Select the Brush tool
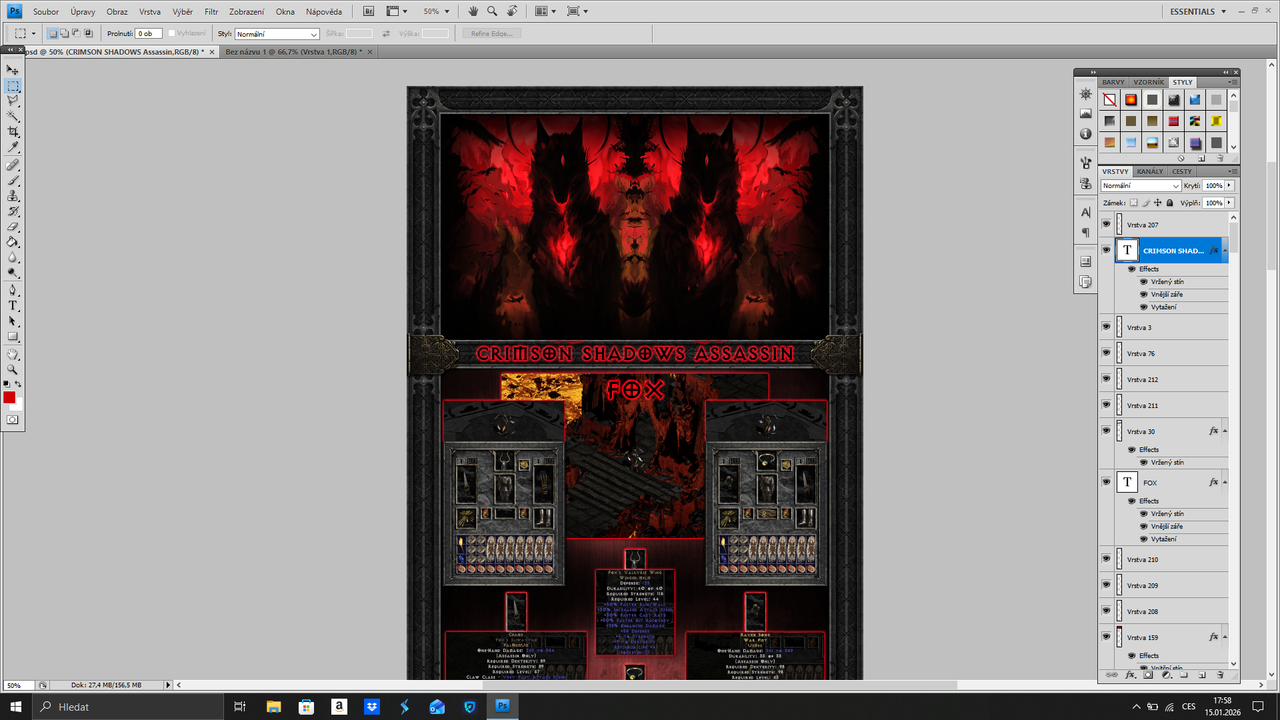This screenshot has width=1280, height=720. point(13,180)
